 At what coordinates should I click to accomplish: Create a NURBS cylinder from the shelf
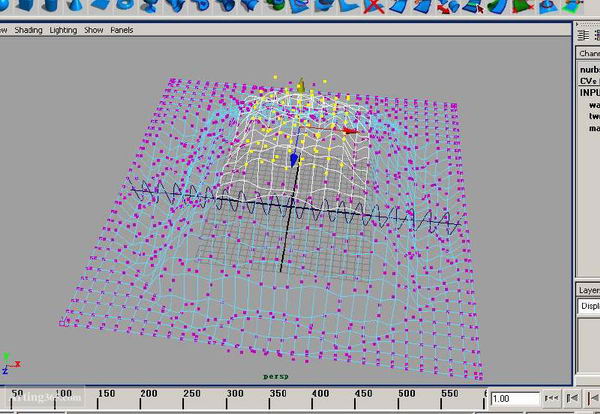50,5
